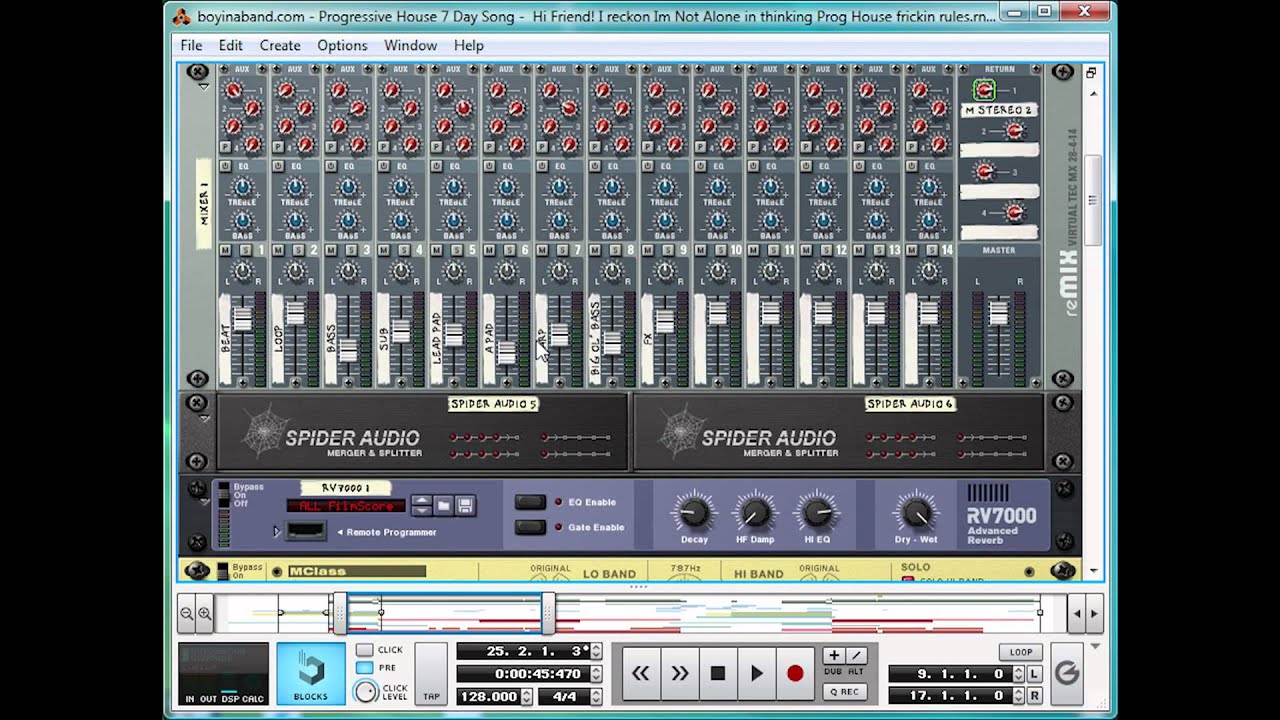Click the Beat channel fader

243,320
